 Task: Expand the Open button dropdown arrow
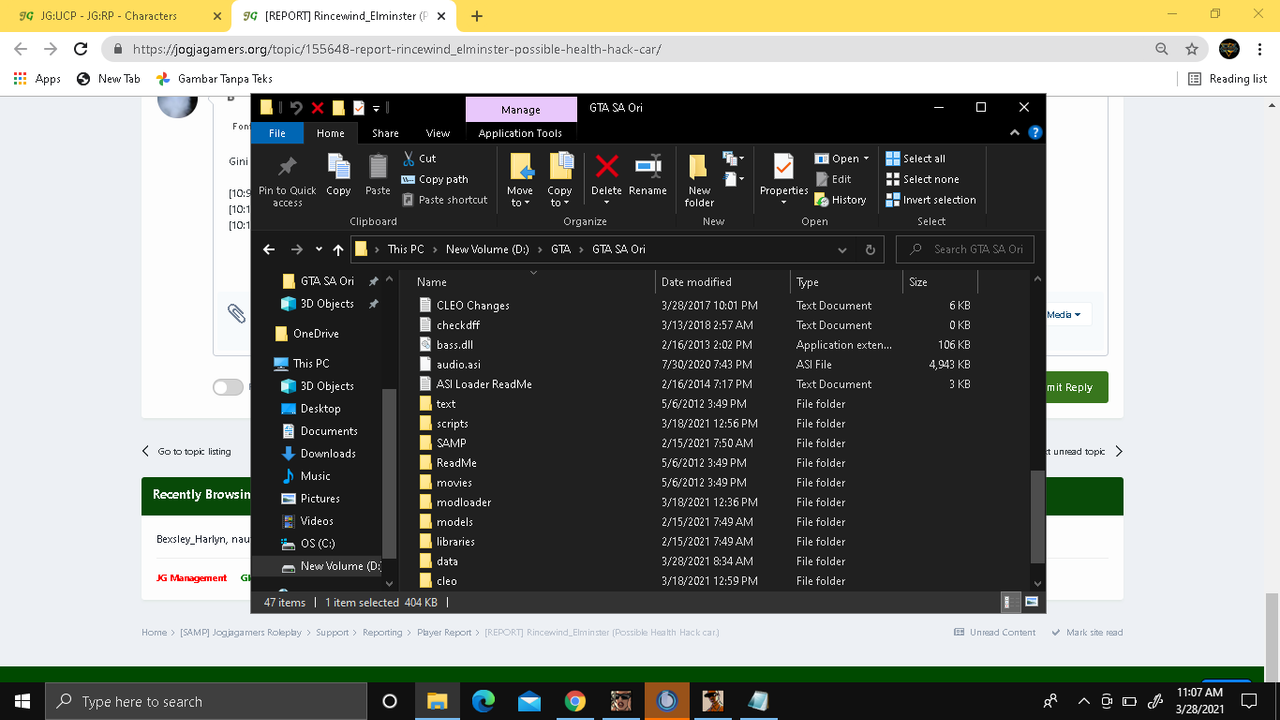click(x=866, y=158)
